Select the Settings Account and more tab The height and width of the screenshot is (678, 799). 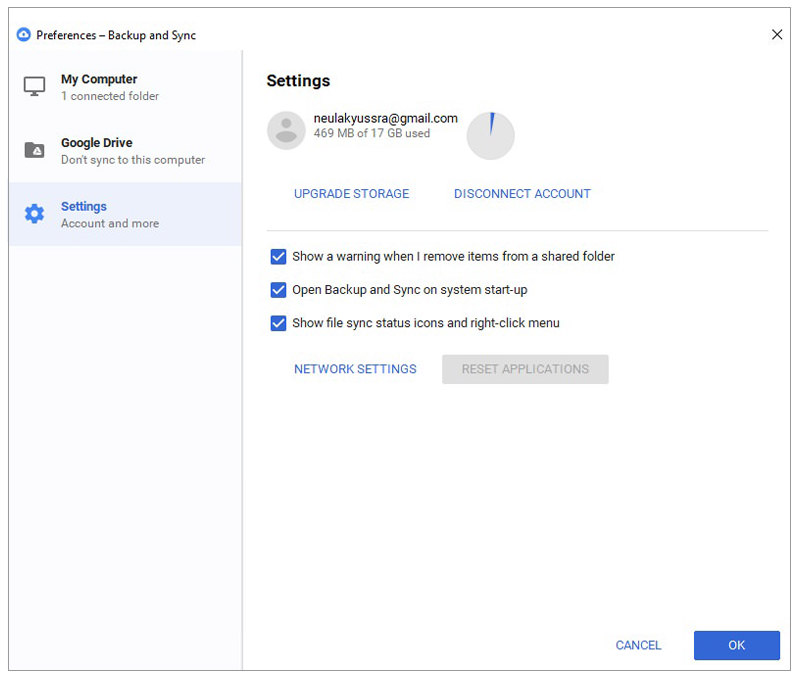125,214
